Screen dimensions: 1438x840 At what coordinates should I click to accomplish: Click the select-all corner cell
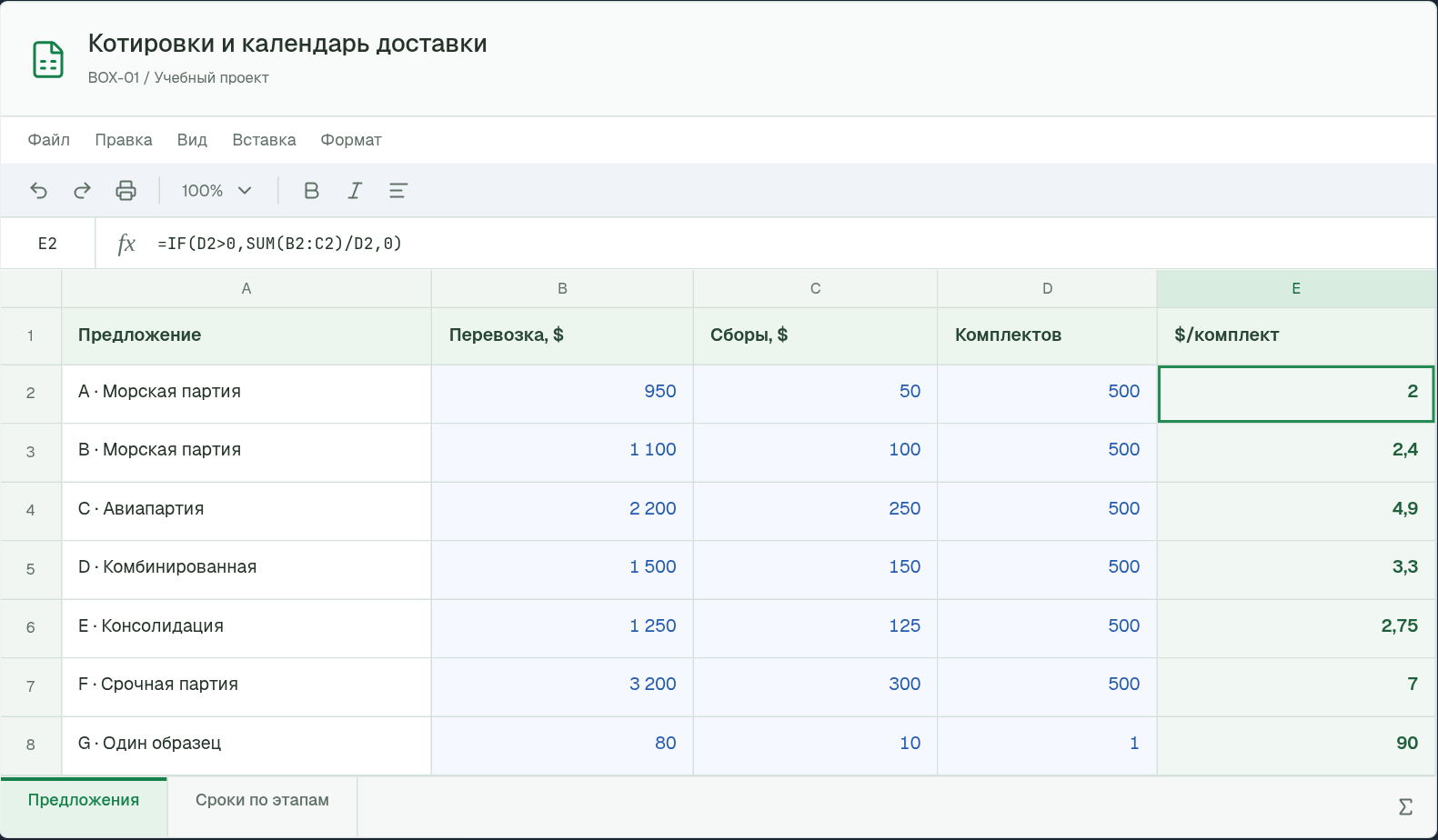pos(31,288)
